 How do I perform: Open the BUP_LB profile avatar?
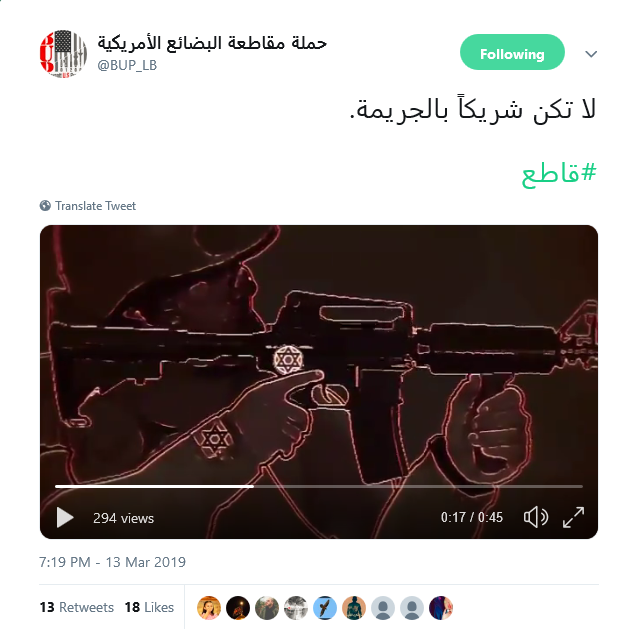[63, 54]
